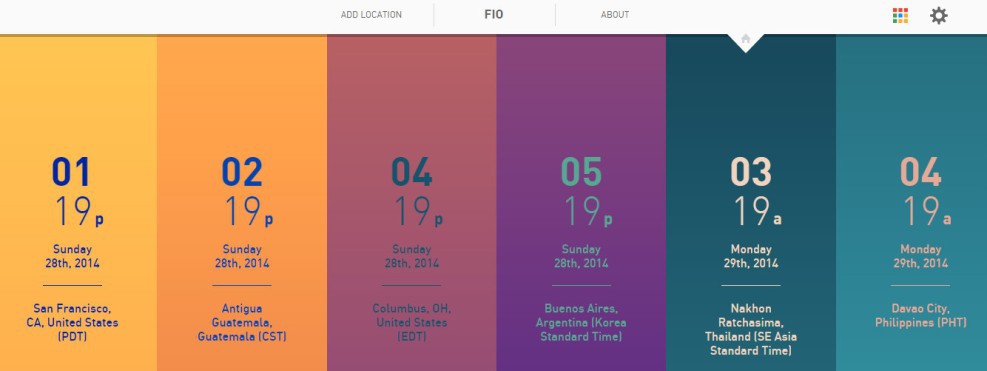This screenshot has height=371, width=987.
Task: Click the Davao City, Philippines location label
Action: 920,316
